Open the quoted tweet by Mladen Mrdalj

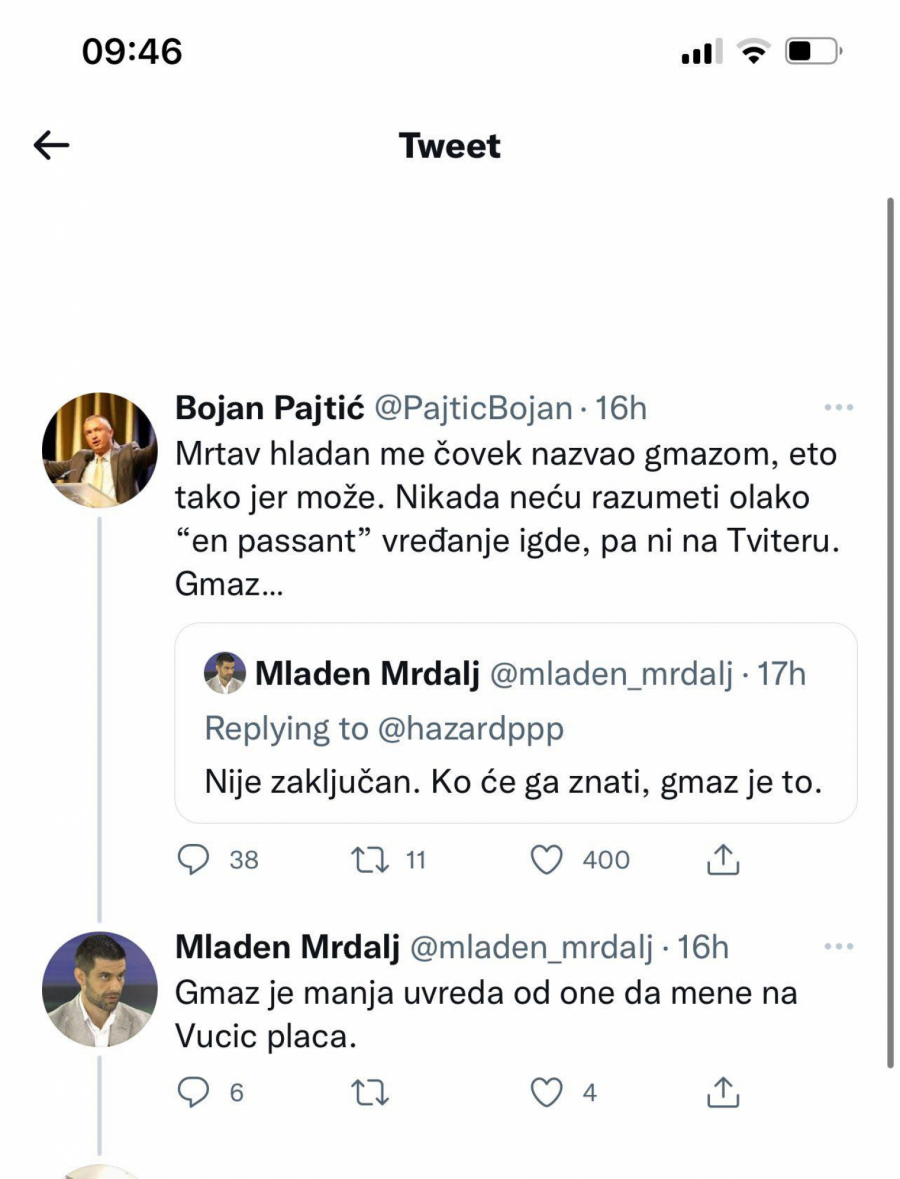tap(515, 780)
